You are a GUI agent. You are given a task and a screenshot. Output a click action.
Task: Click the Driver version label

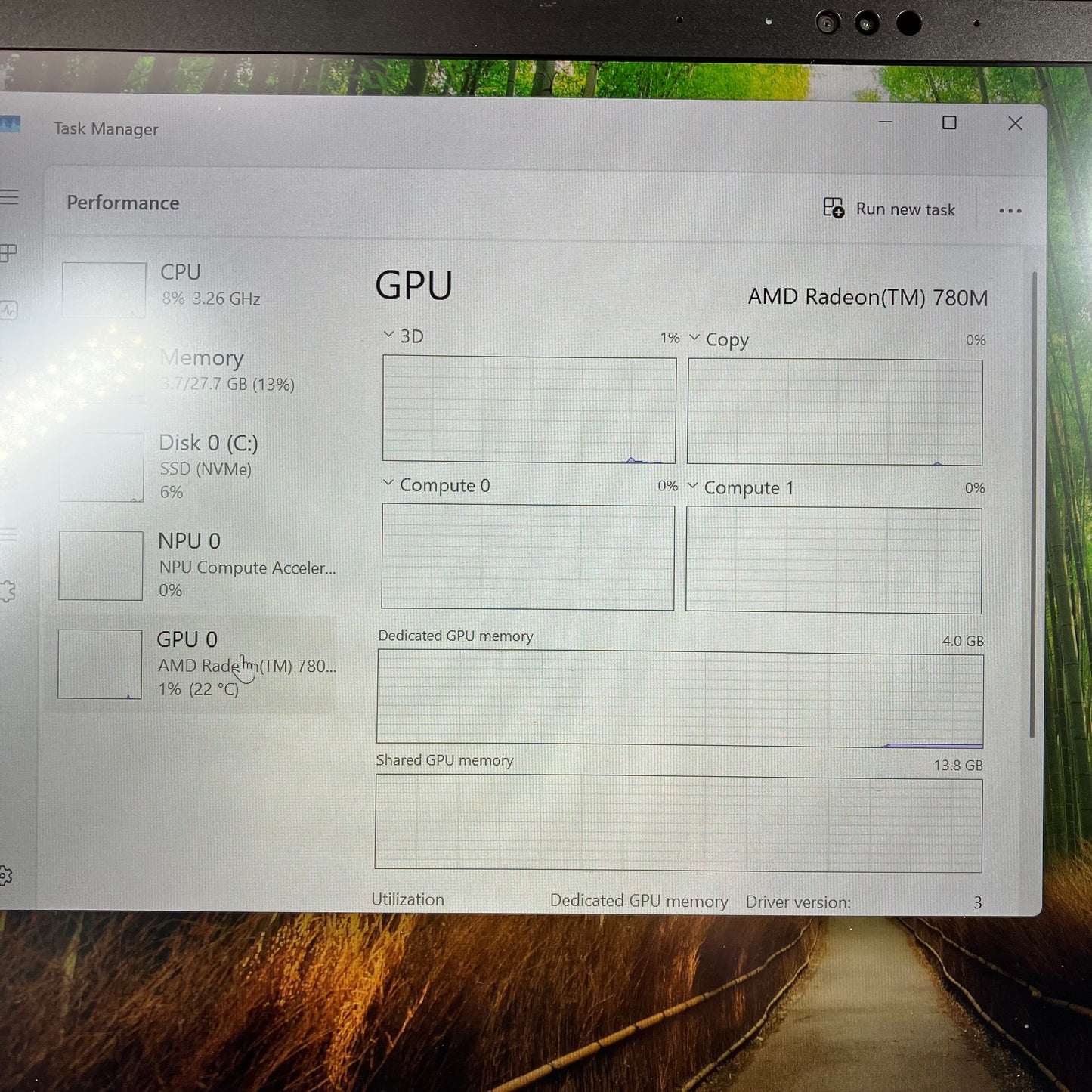click(797, 902)
